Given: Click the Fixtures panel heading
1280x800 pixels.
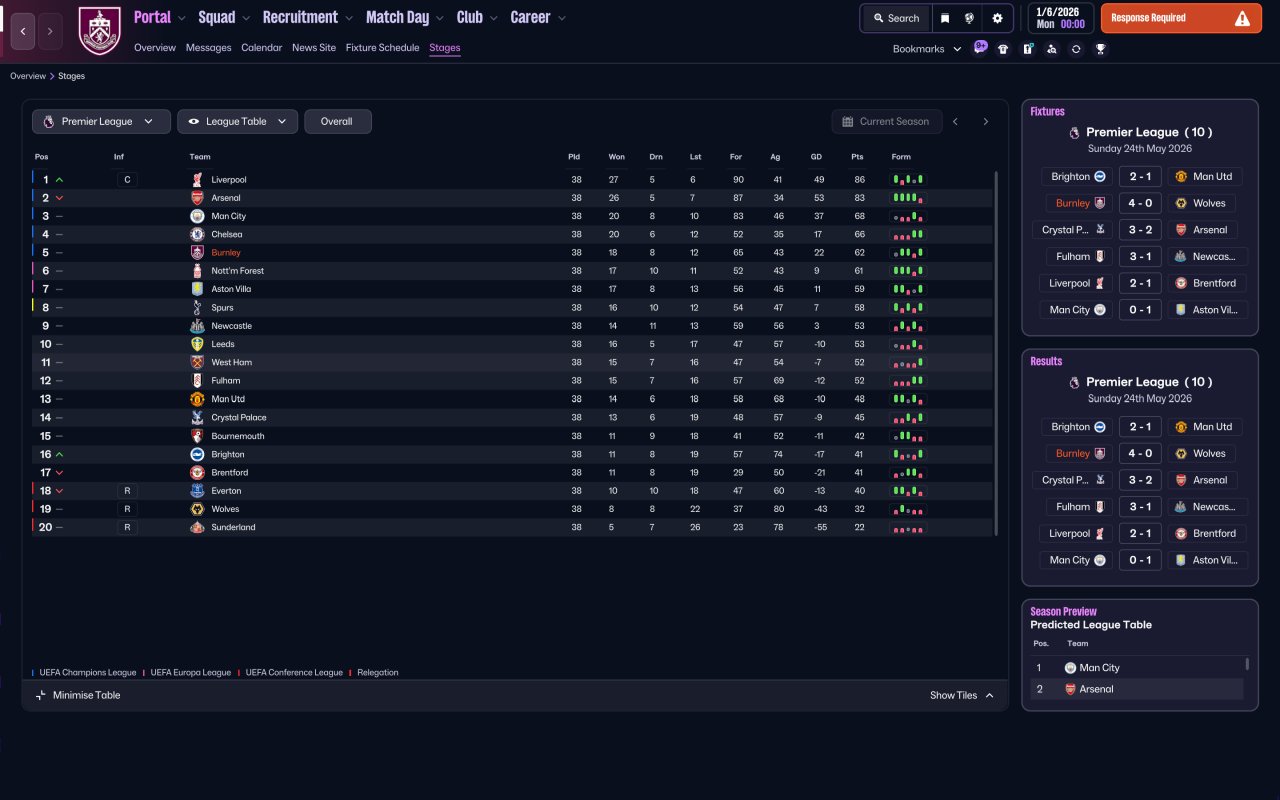Looking at the screenshot, I should coord(1047,112).
